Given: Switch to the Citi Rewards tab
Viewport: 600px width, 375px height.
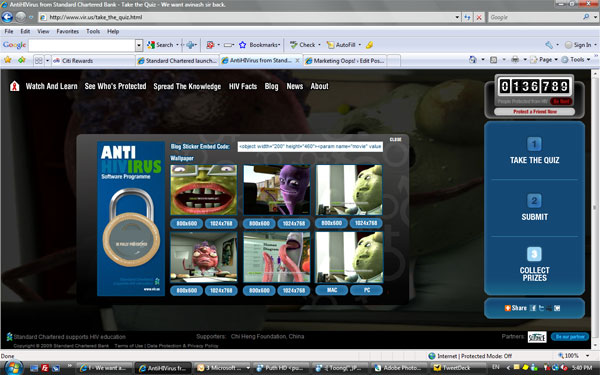Looking at the screenshot, I should (93, 60).
